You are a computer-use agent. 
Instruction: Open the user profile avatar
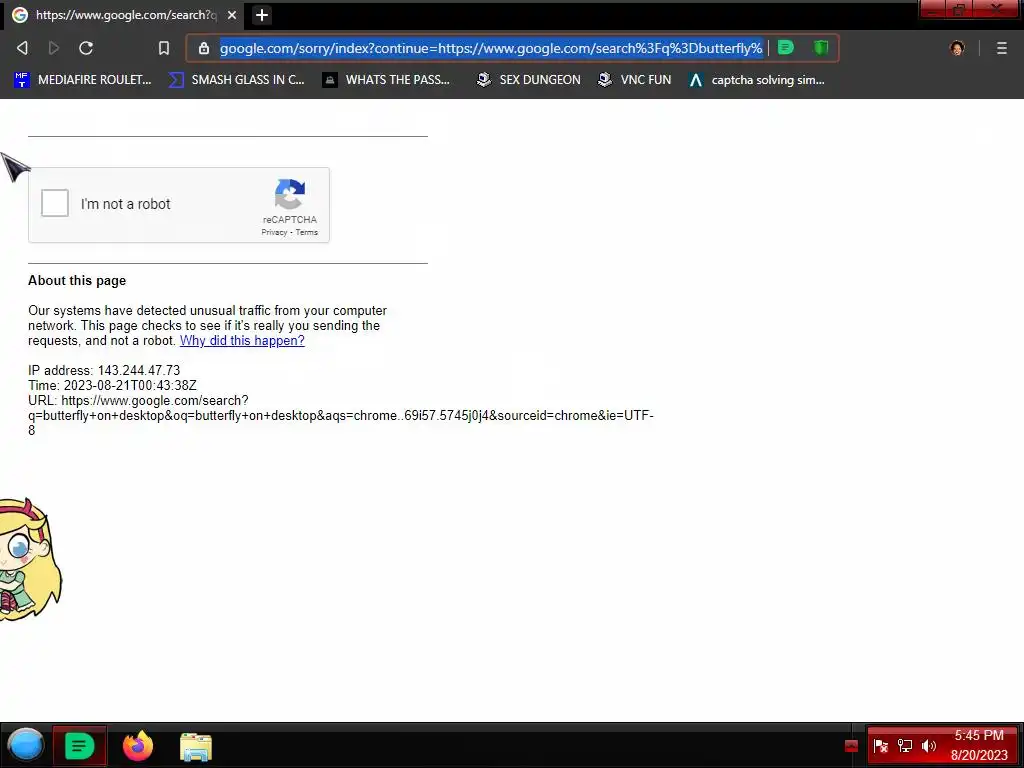click(957, 48)
